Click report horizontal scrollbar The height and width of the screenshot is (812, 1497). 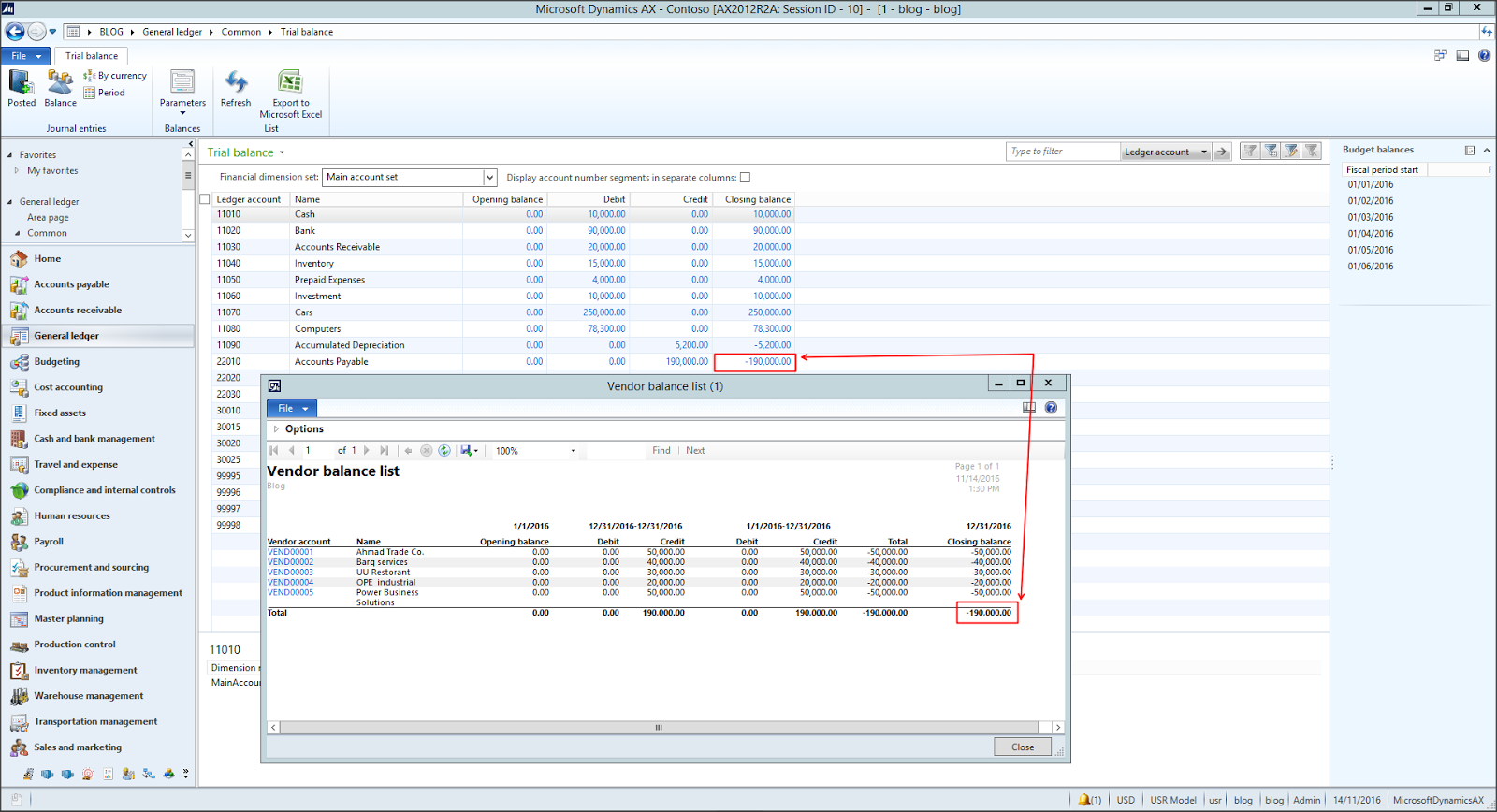(x=659, y=728)
